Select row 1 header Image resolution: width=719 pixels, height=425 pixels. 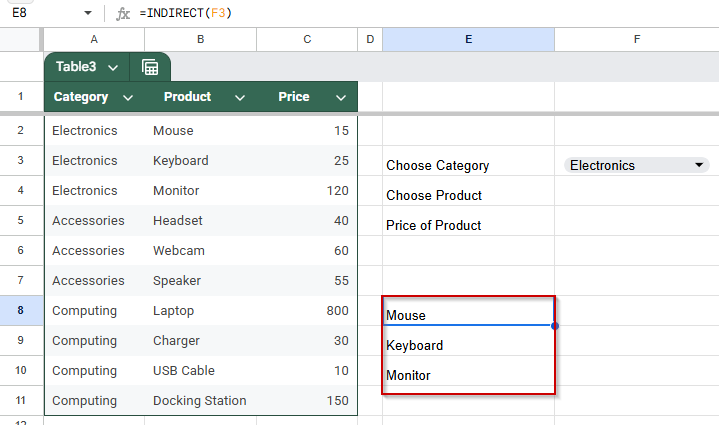click(21, 96)
